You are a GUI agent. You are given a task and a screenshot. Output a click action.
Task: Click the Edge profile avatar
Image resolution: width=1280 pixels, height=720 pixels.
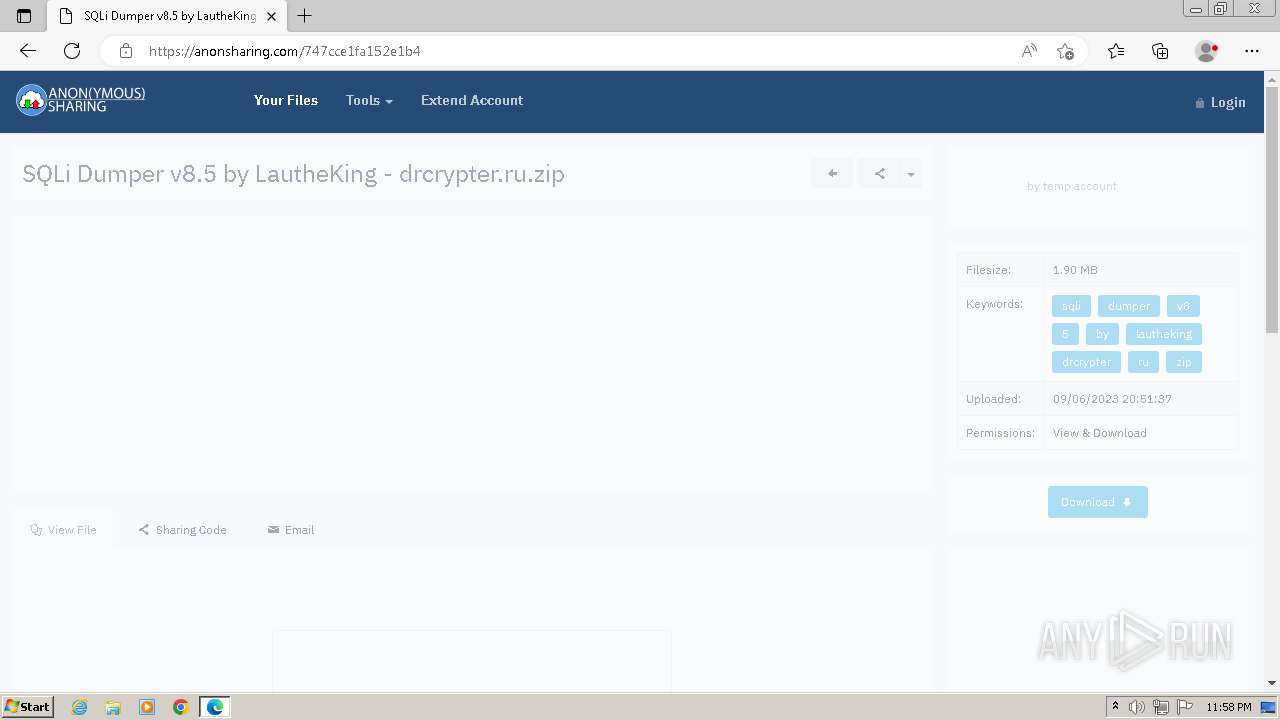coord(1206,51)
